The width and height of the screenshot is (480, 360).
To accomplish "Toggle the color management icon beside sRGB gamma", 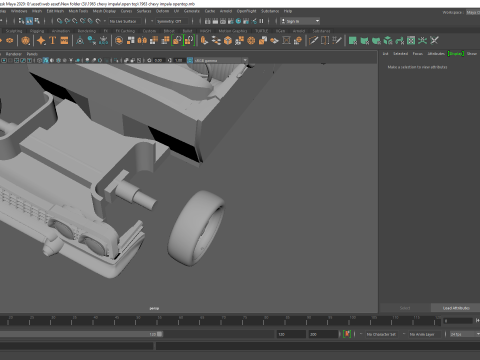I will coord(190,60).
